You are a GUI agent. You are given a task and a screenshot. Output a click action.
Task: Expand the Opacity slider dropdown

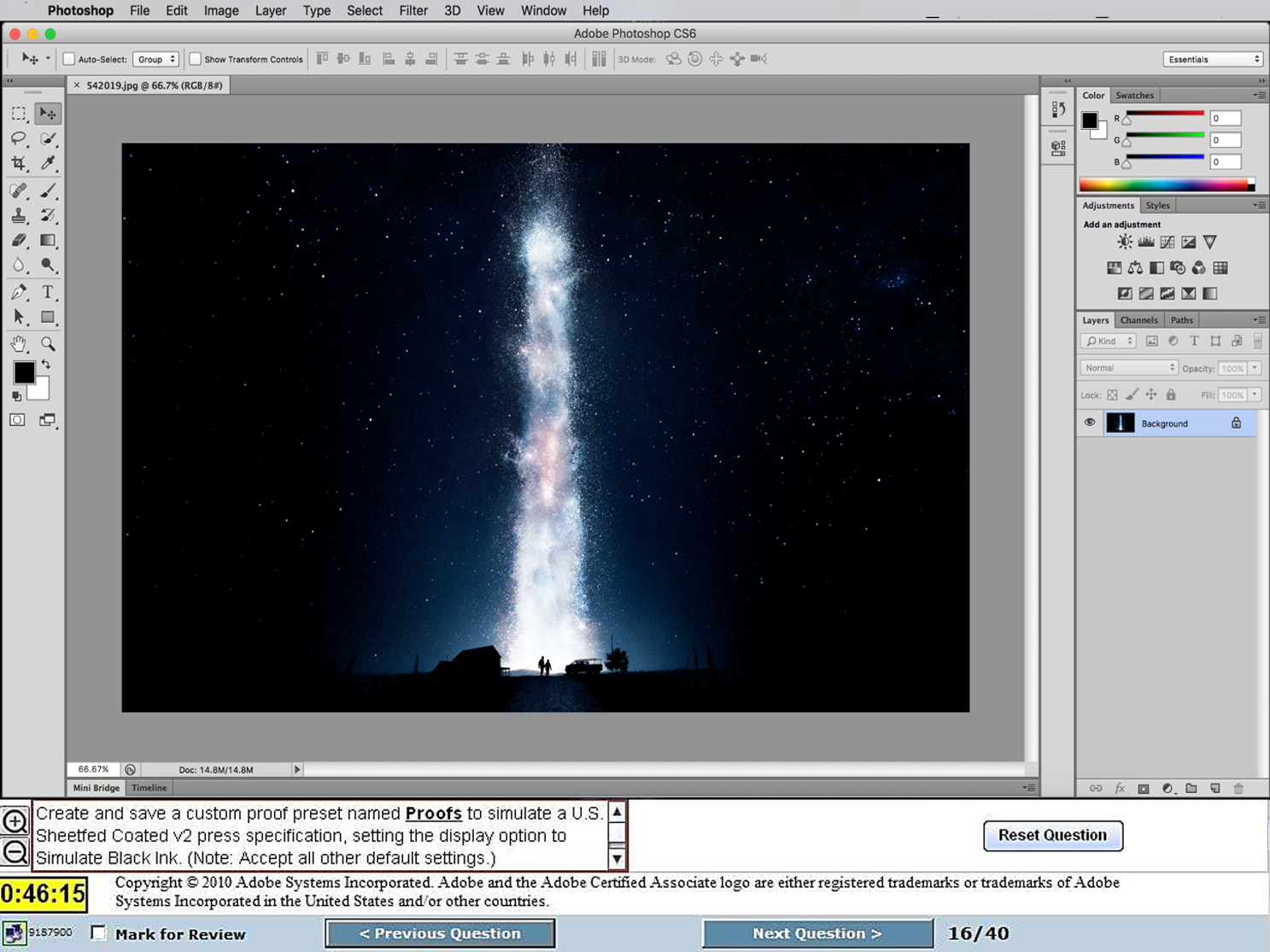(x=1255, y=368)
